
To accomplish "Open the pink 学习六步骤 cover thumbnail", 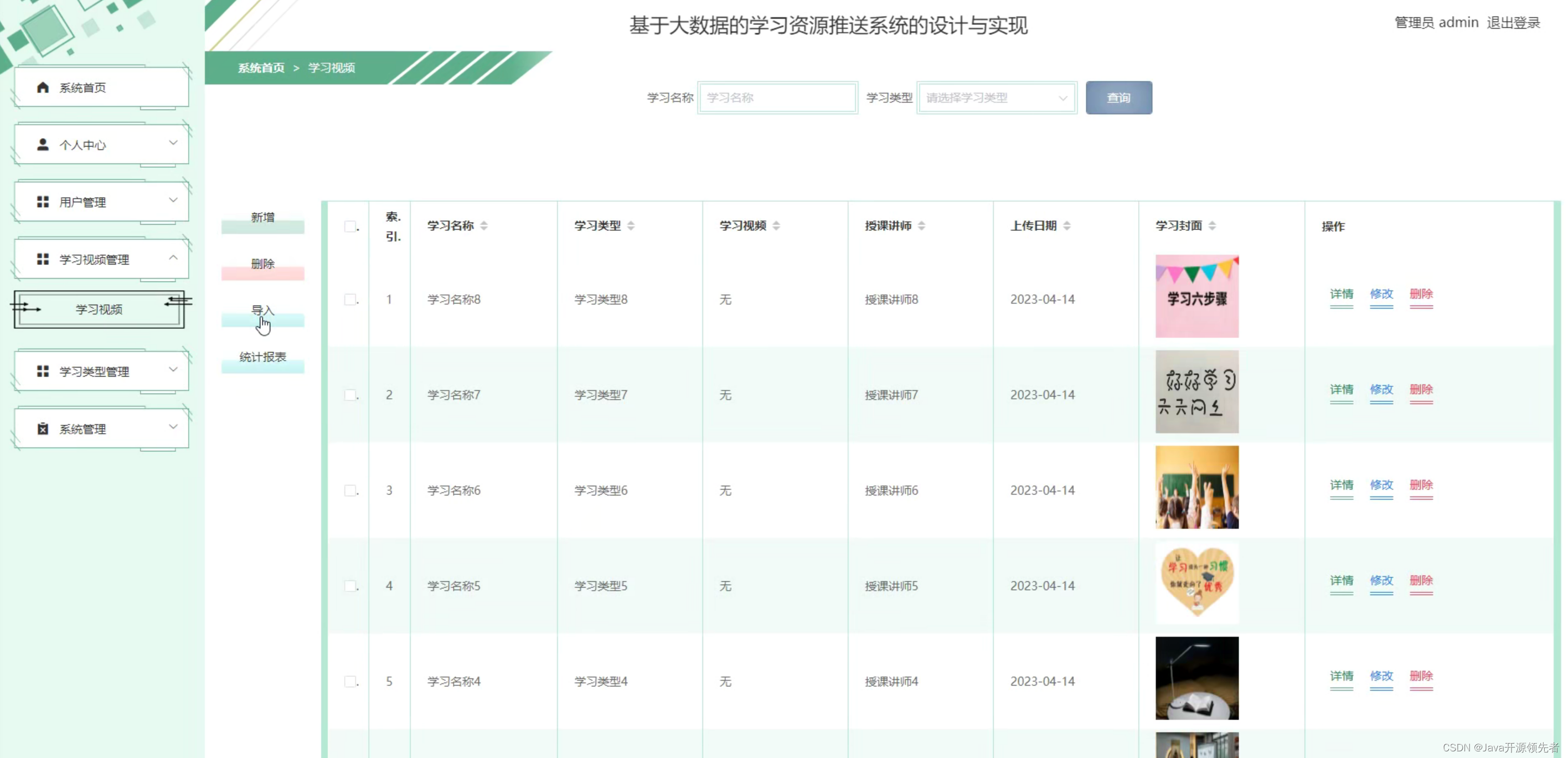I will point(1196,297).
